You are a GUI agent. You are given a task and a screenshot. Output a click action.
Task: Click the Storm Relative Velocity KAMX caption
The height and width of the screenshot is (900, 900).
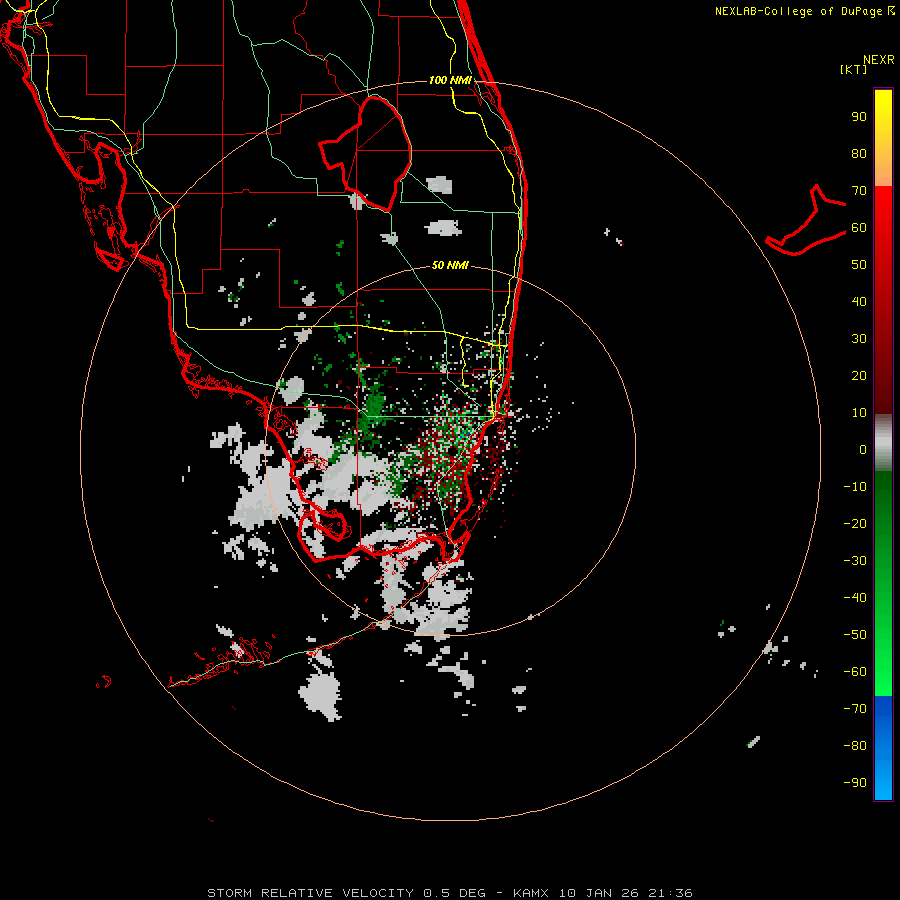(x=450, y=893)
